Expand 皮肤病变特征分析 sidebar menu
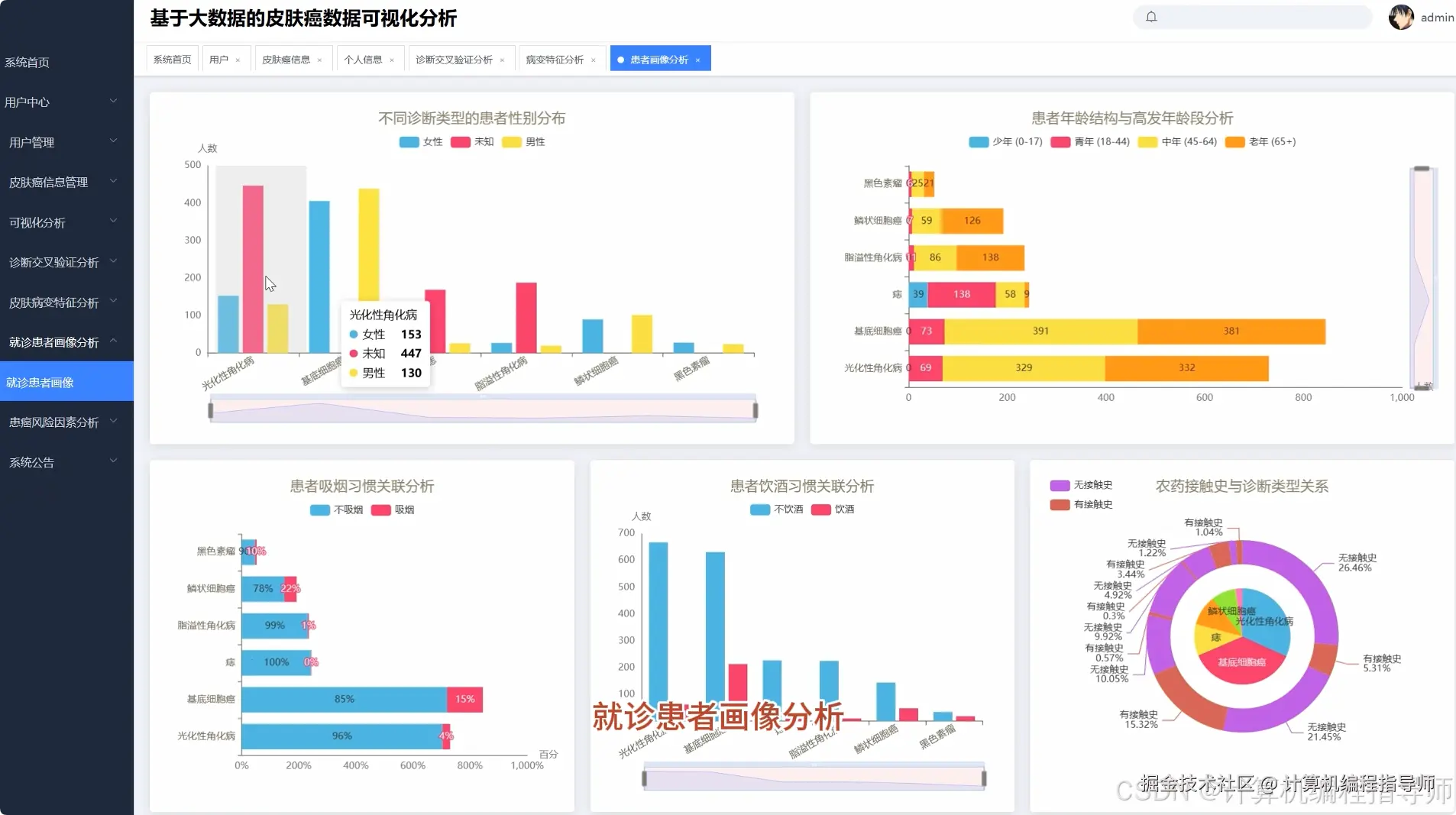The image size is (1456, 815). pyautogui.click(x=66, y=302)
